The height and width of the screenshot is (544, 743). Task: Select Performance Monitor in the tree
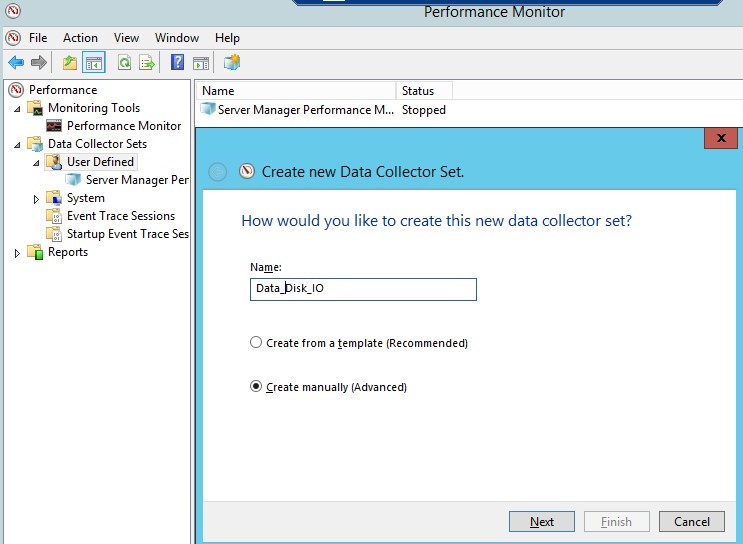tap(123, 126)
